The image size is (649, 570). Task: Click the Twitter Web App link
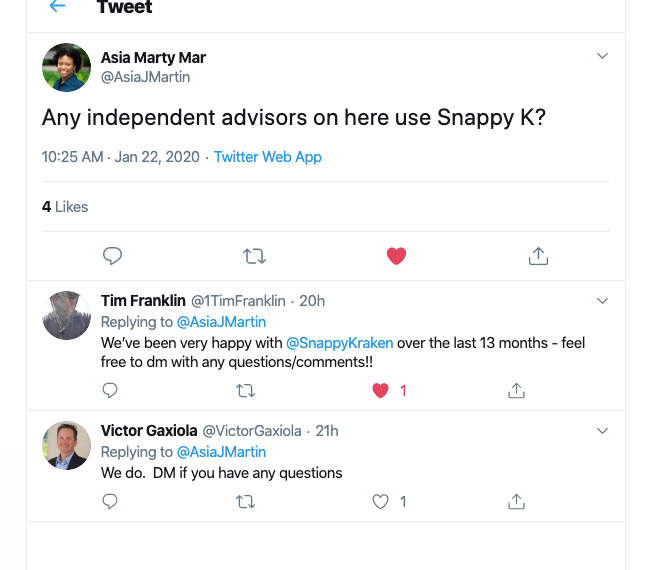[268, 157]
